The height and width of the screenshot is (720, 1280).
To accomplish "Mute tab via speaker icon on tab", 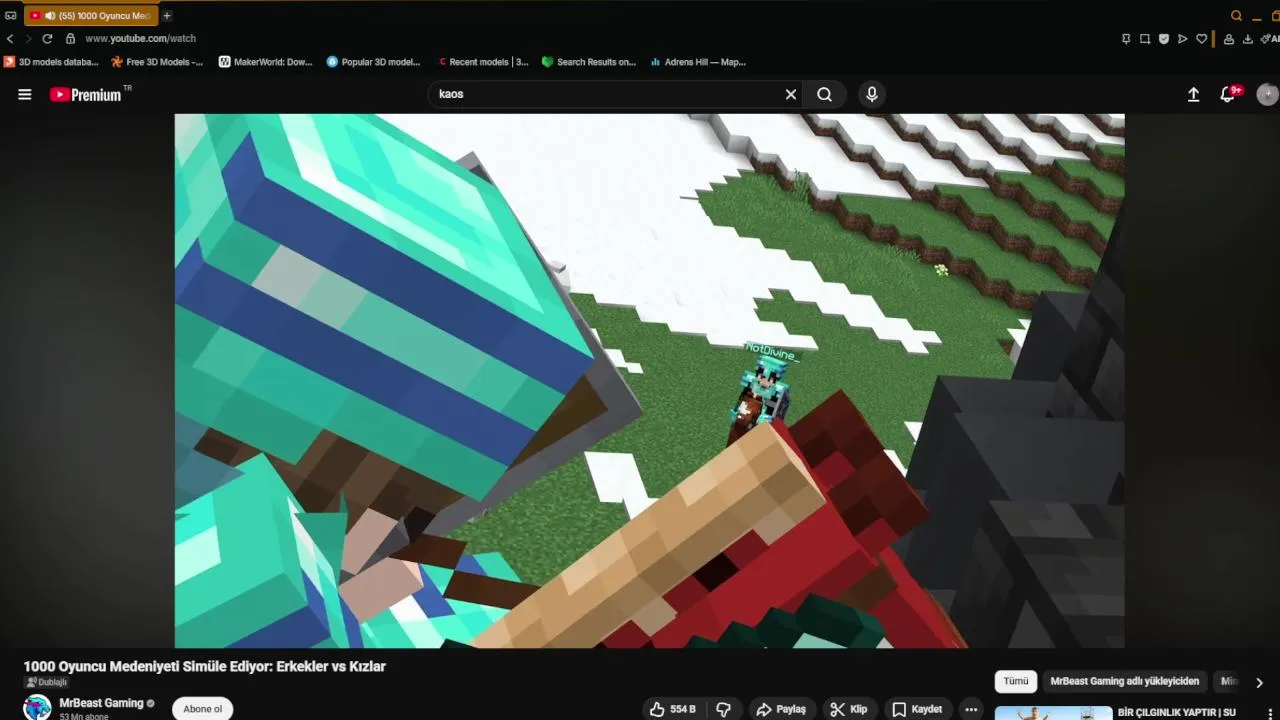I will click(50, 15).
